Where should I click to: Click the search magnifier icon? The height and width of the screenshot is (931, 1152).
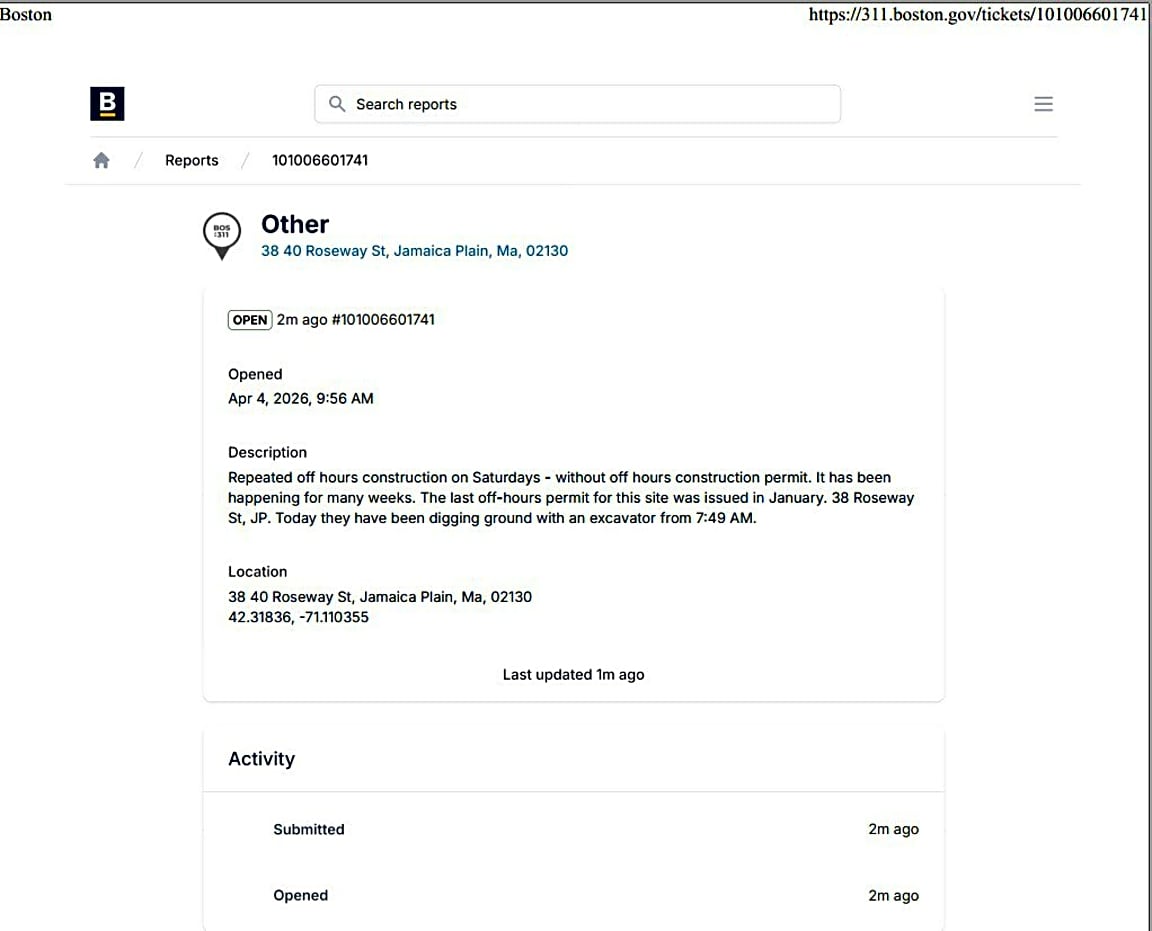click(337, 104)
